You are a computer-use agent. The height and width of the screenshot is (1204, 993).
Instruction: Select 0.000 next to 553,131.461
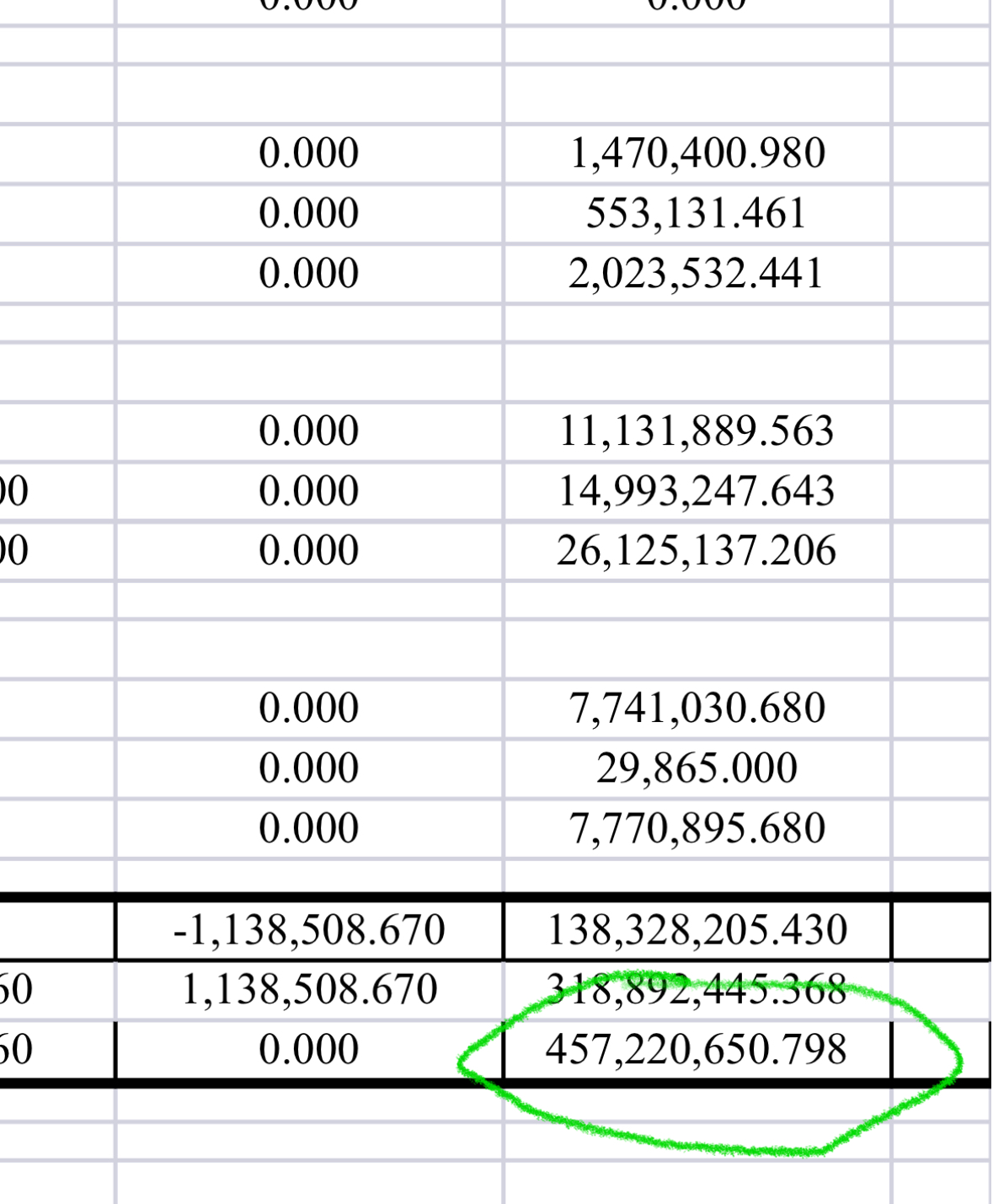tap(309, 214)
